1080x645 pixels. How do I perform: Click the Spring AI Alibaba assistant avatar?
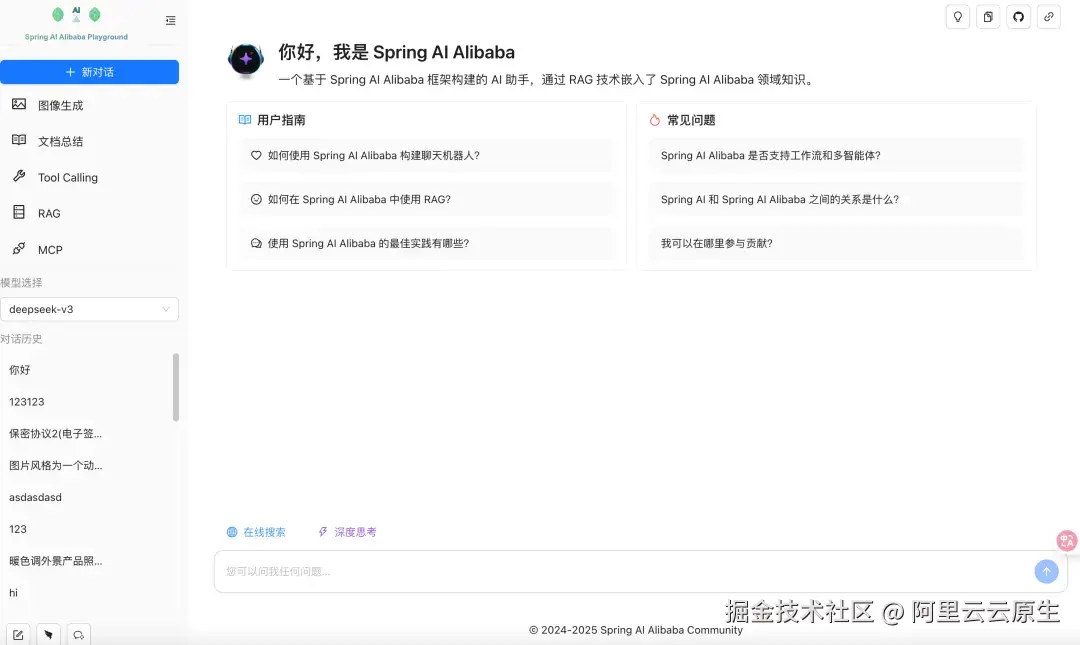[x=246, y=59]
